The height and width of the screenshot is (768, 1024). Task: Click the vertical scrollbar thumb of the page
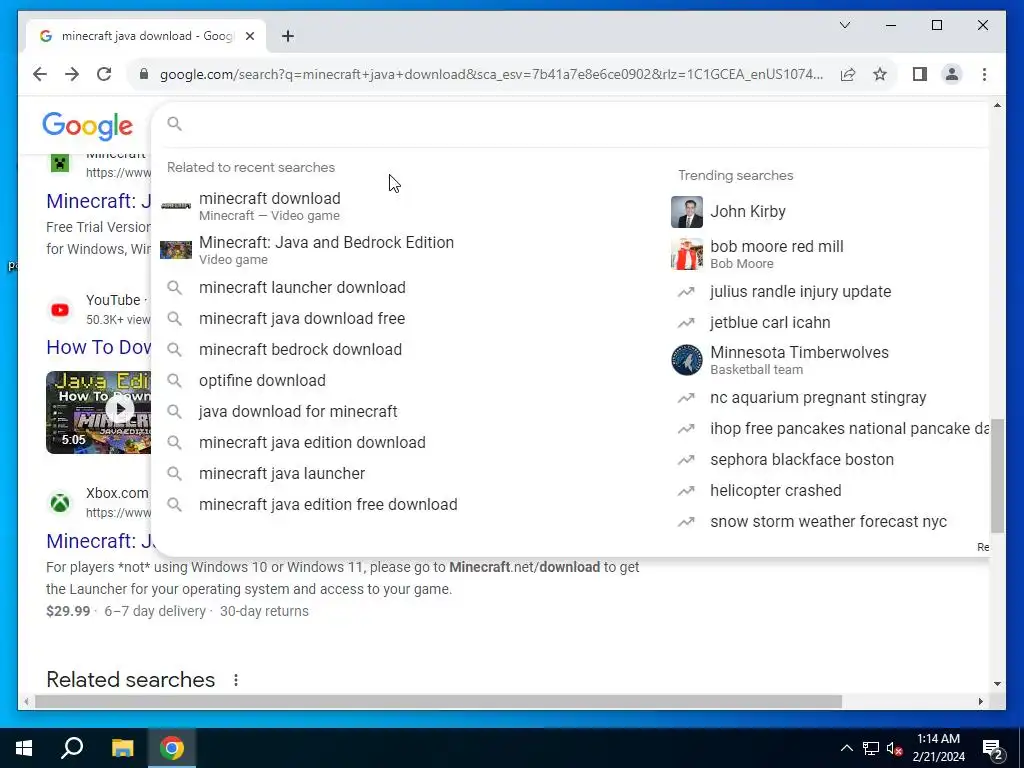[997, 475]
